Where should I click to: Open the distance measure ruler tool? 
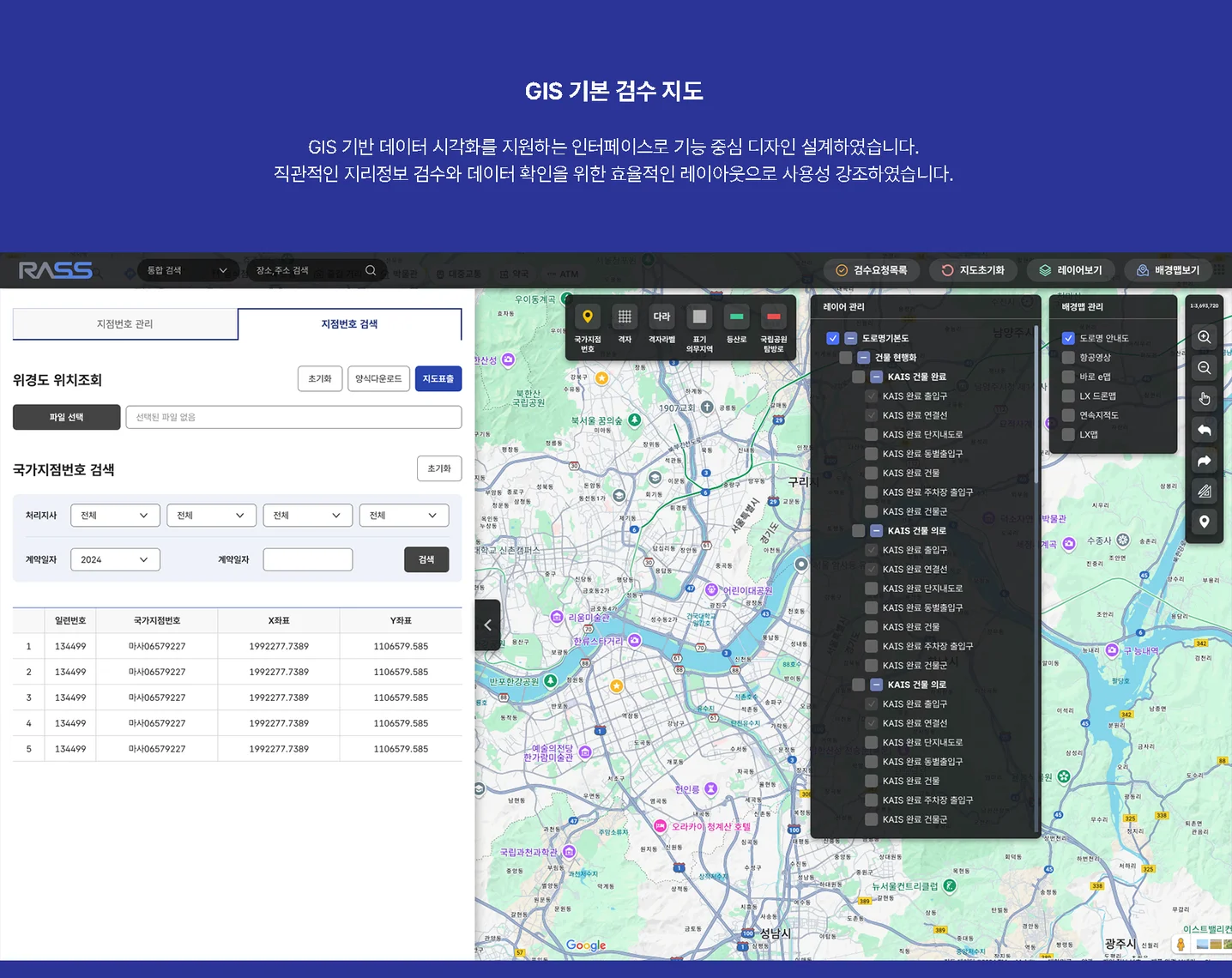[x=1204, y=491]
